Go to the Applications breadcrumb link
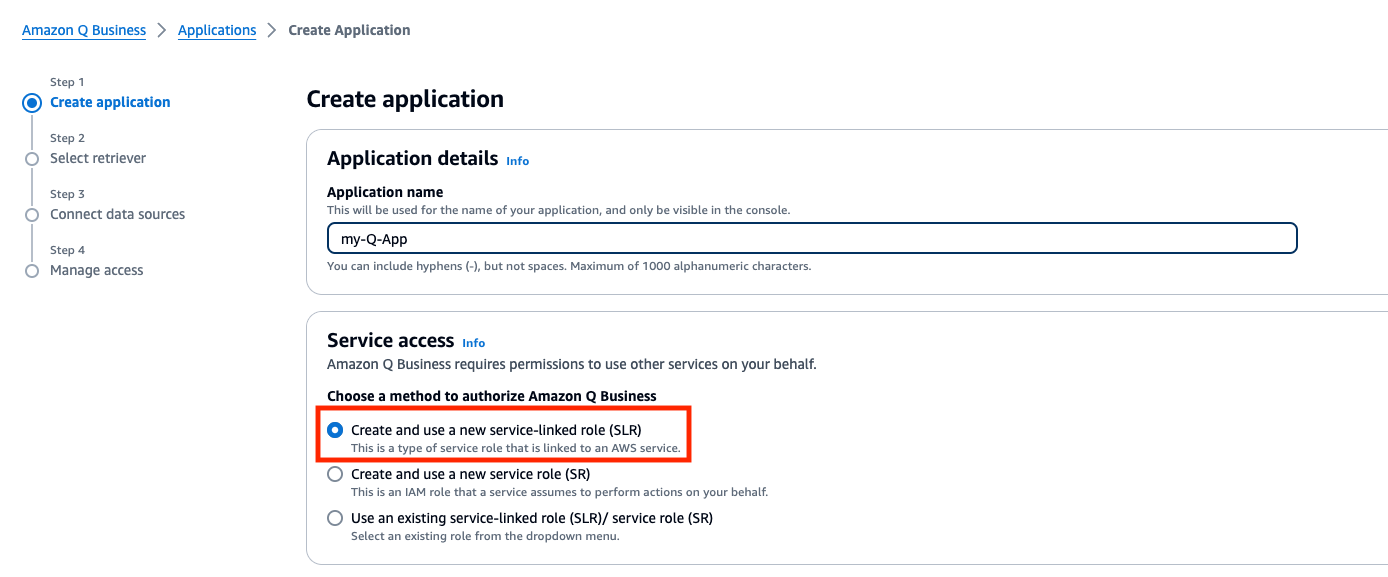This screenshot has height=577, width=1388. (217, 30)
